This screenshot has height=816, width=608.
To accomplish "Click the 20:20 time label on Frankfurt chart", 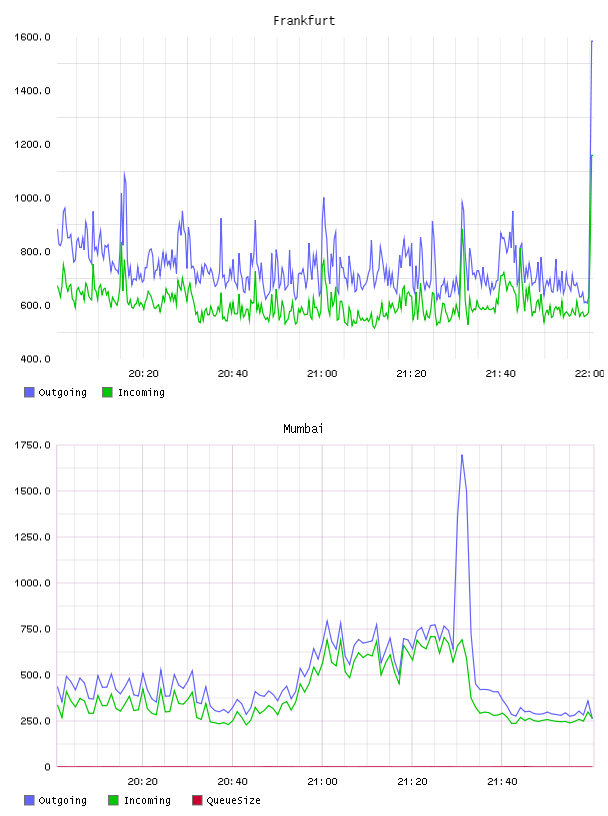I will coord(143,373).
